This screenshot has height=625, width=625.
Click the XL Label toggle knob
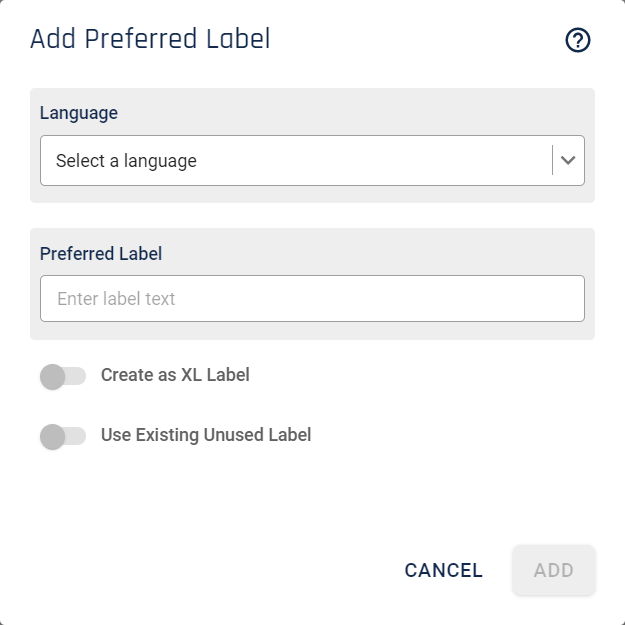pos(53,376)
